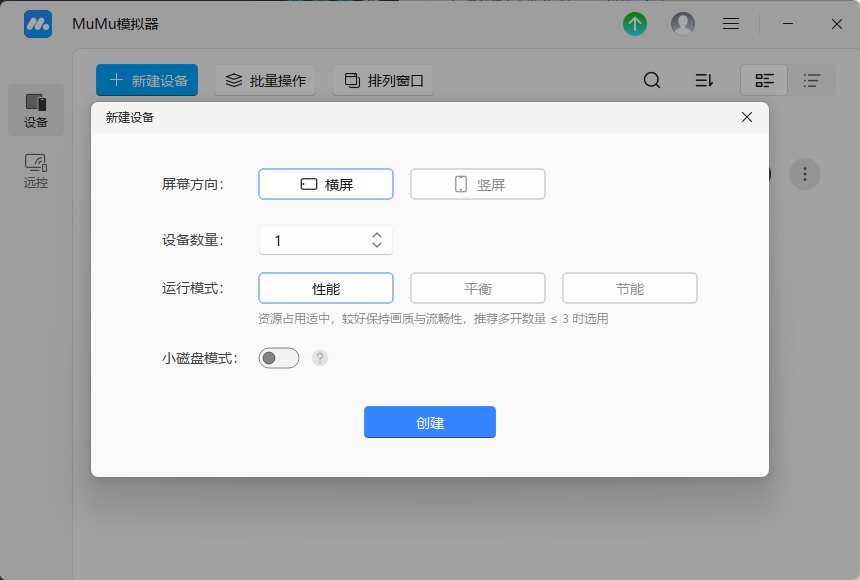The height and width of the screenshot is (580, 860).
Task: Enable 小磁盘模式 with the toggle switch
Action: 278,357
